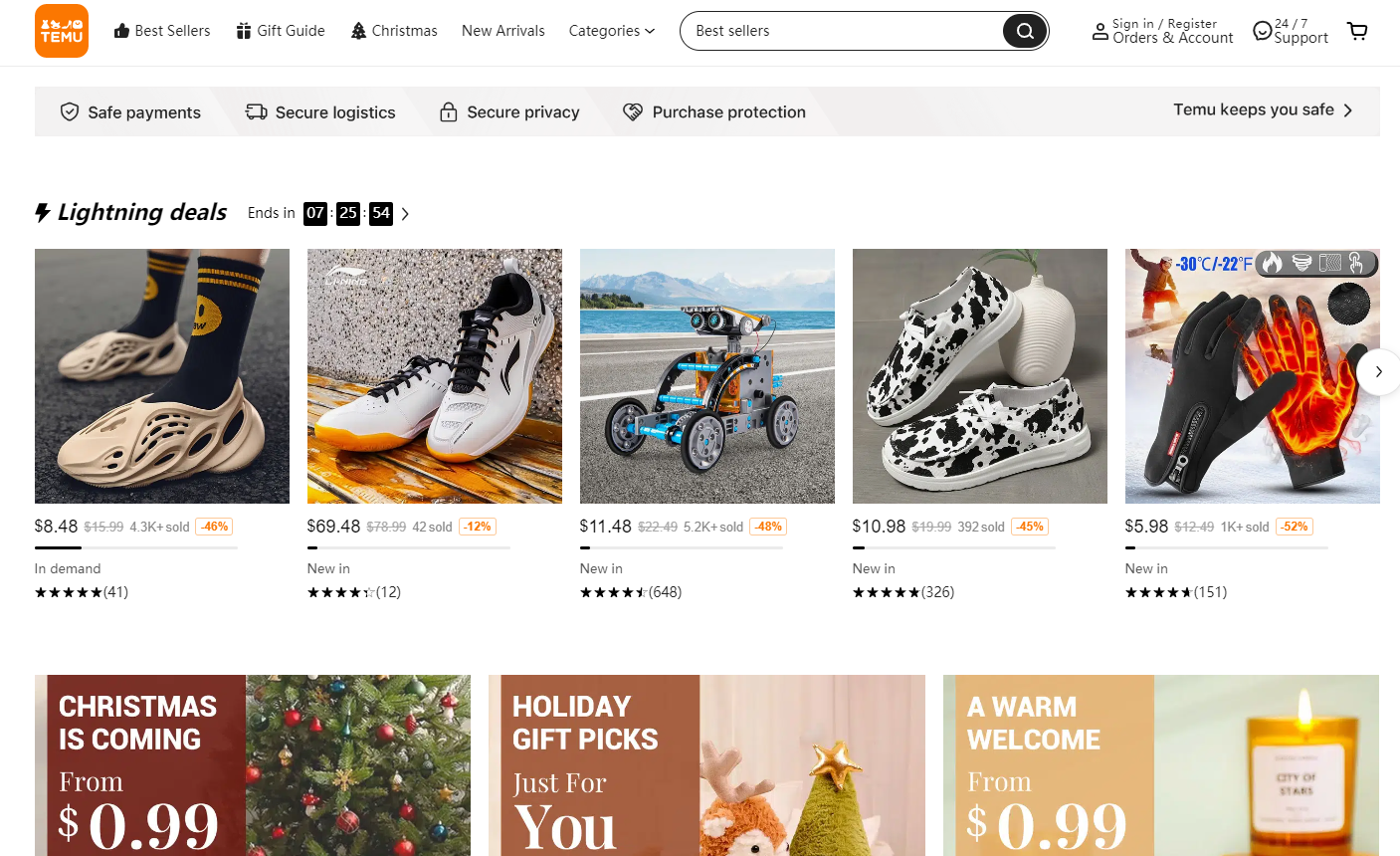Open the cow print shoes thumbnail
The width and height of the screenshot is (1400, 856).
pos(980,376)
